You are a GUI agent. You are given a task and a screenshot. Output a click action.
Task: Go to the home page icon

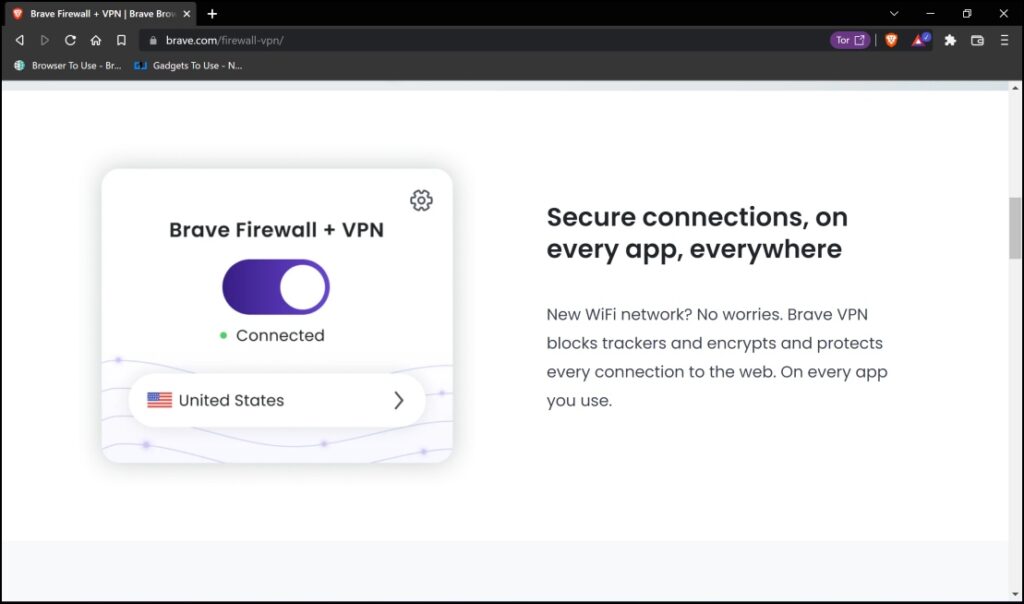(x=96, y=40)
